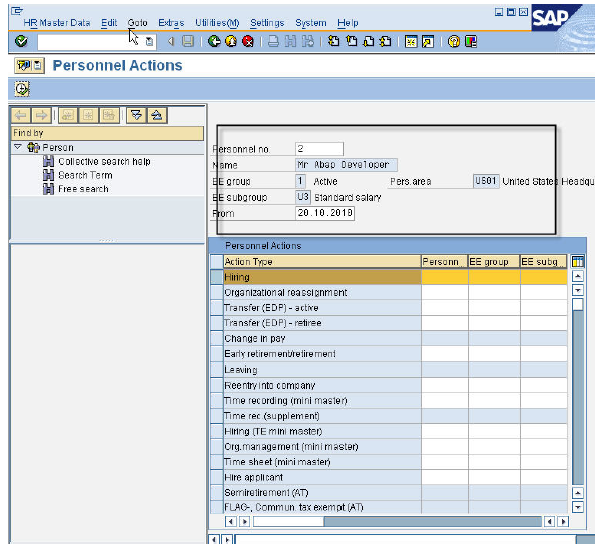This screenshot has height=546, width=595.
Task: Select the Organizational reassignment row selector
Action: [x=217, y=293]
